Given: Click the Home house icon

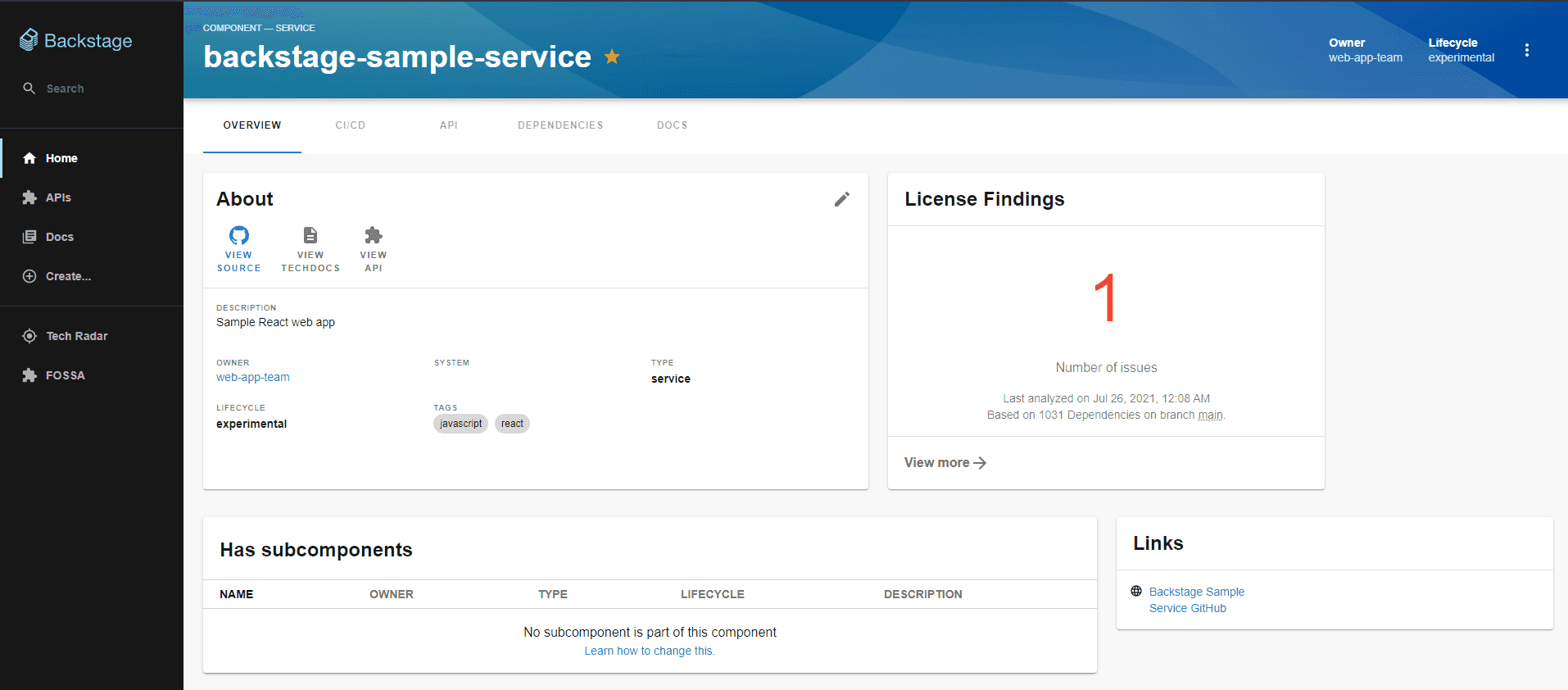Looking at the screenshot, I should (x=29, y=158).
